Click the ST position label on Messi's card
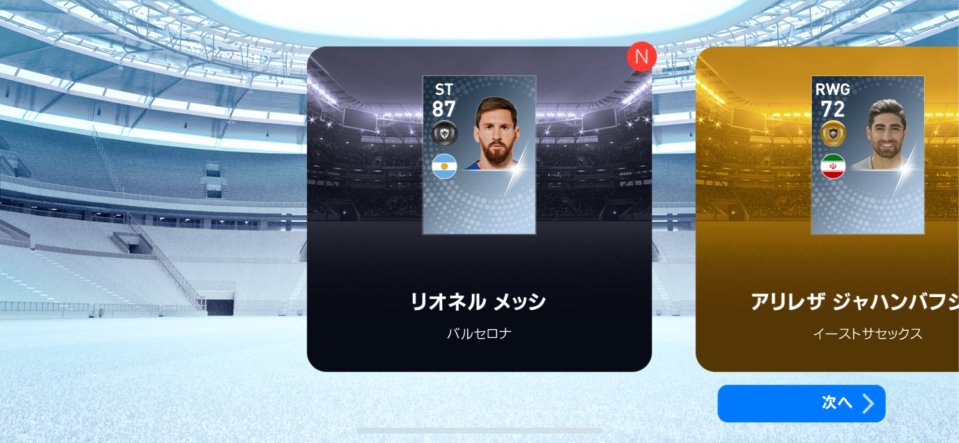Image resolution: width=959 pixels, height=443 pixels. coord(444,90)
